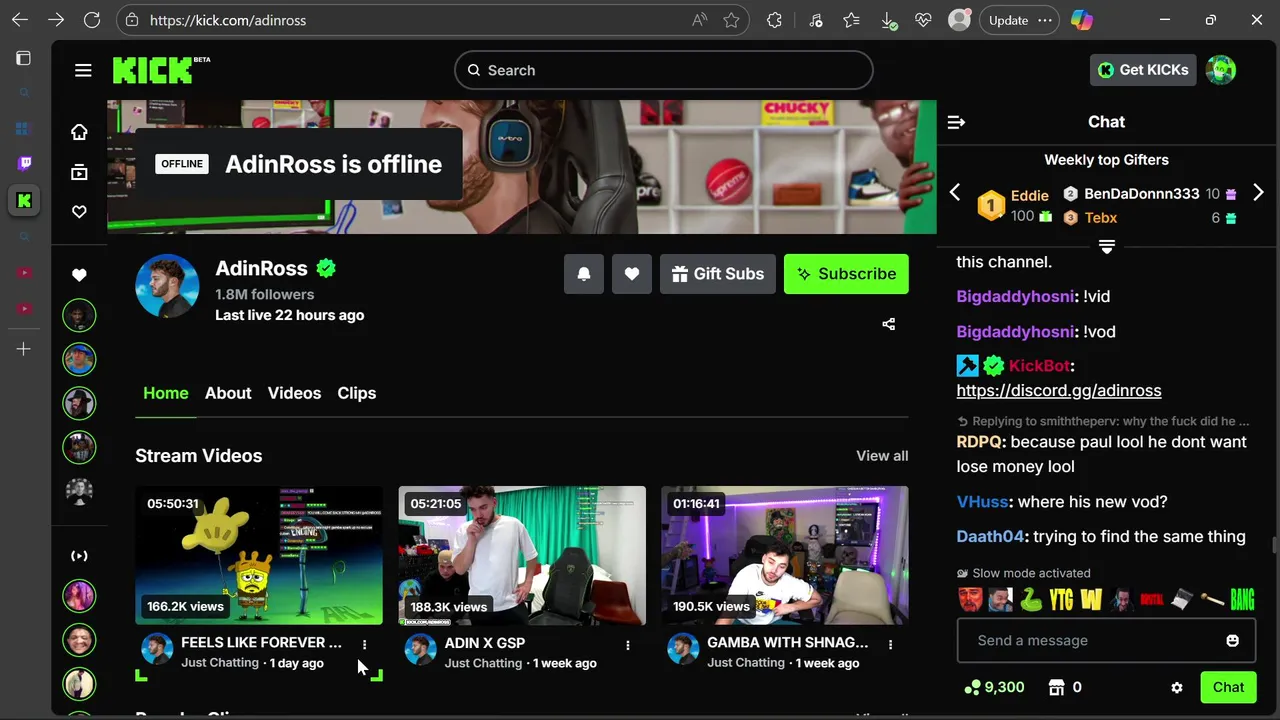Open Twitch icon in browser sidebar
Image resolution: width=1280 pixels, height=720 pixels.
pyautogui.click(x=24, y=163)
